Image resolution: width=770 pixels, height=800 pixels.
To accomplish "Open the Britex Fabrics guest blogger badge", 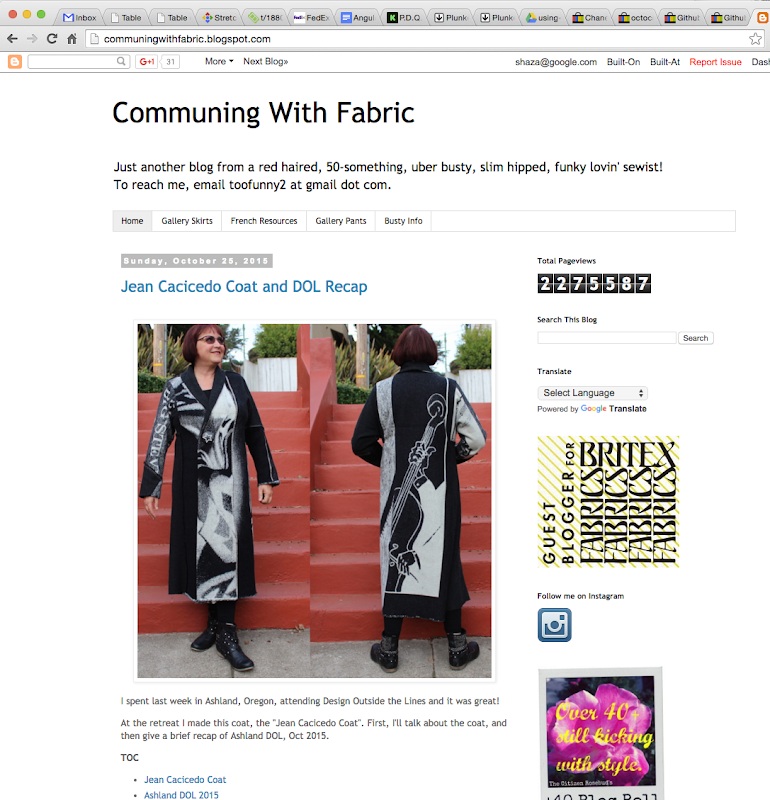I will [x=608, y=502].
